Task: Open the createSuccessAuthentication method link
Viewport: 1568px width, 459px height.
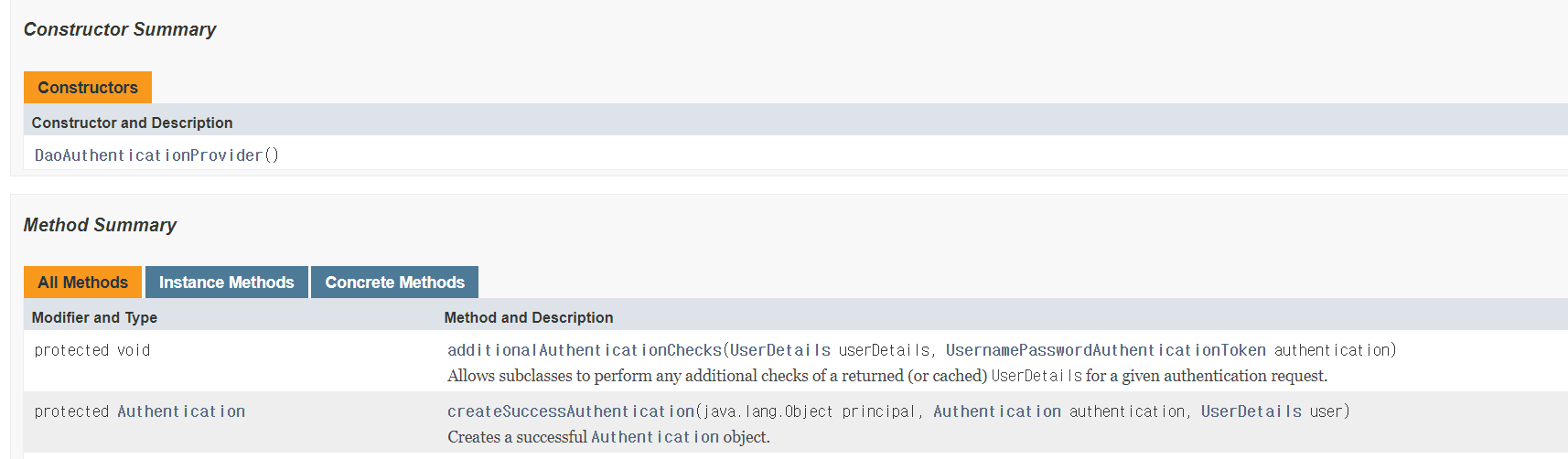Action: point(571,411)
